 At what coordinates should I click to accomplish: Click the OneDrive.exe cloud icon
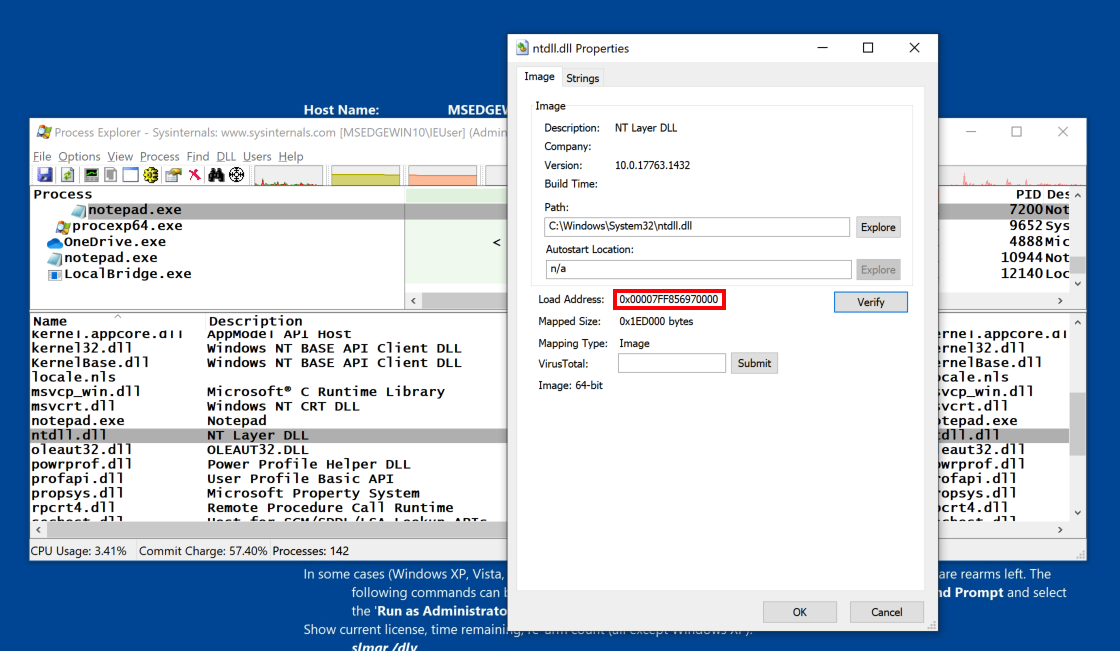(54, 242)
